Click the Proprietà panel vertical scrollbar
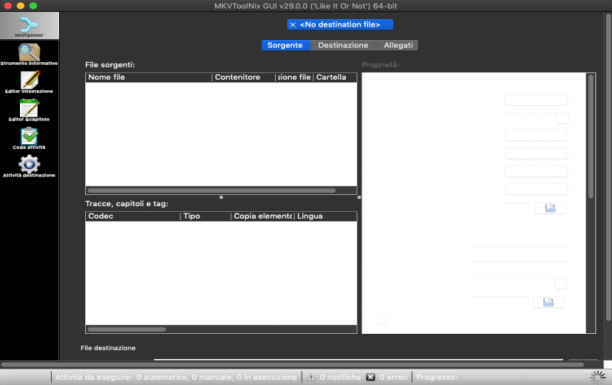The width and height of the screenshot is (612, 385). pos(591,137)
